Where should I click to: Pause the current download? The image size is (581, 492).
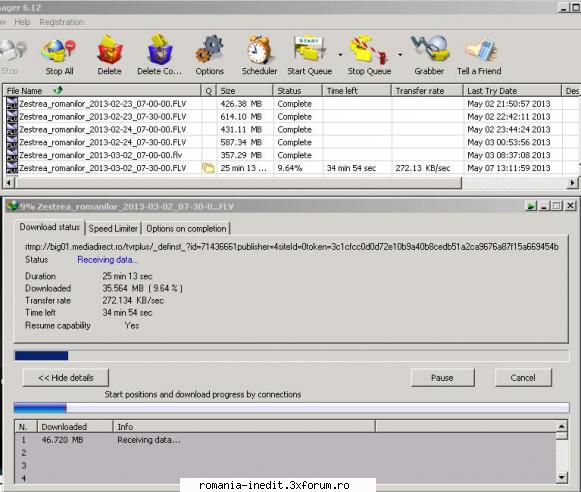[x=442, y=378]
